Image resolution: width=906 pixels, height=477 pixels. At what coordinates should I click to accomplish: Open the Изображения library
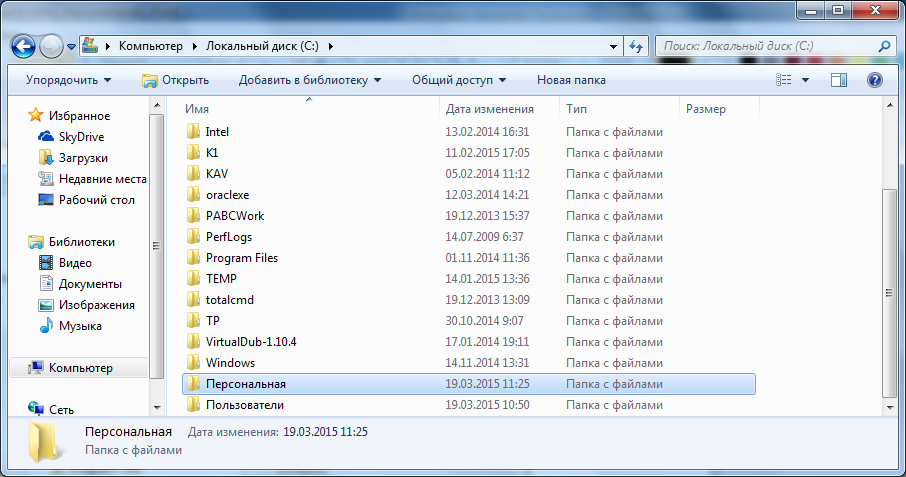(x=87, y=305)
